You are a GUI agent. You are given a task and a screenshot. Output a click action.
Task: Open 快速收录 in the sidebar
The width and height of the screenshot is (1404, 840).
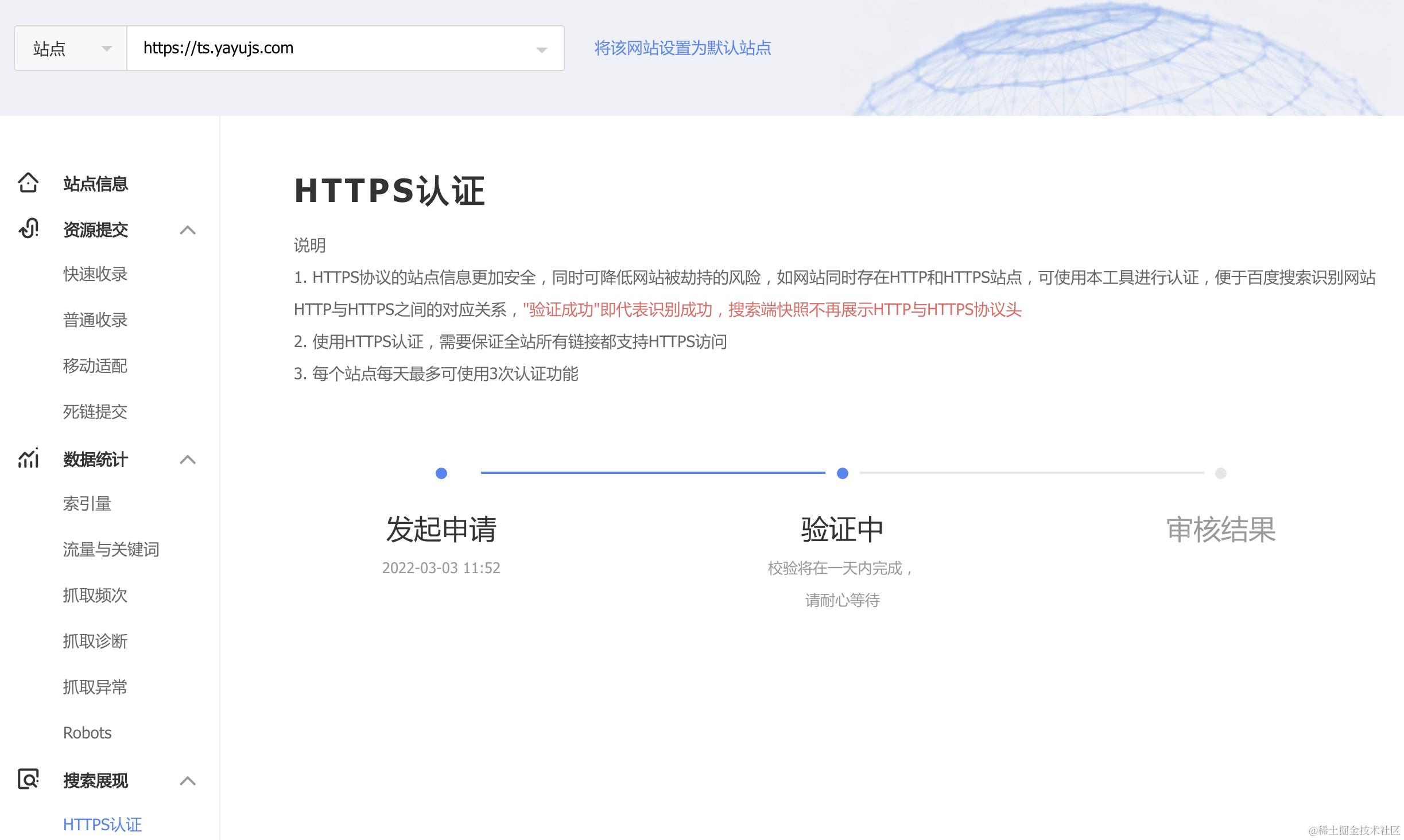click(95, 274)
